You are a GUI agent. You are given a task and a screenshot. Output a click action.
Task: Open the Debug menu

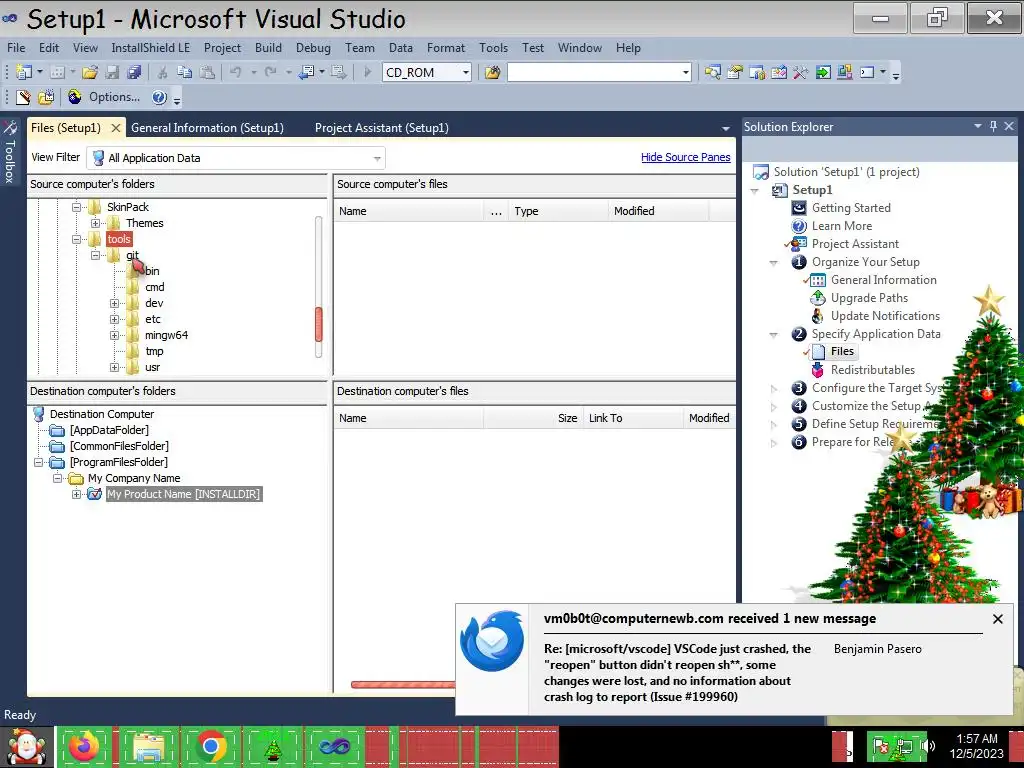[x=313, y=48]
